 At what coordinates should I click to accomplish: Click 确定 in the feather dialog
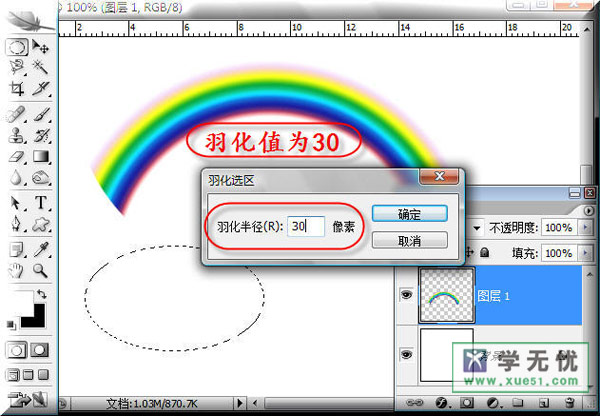[x=409, y=214]
